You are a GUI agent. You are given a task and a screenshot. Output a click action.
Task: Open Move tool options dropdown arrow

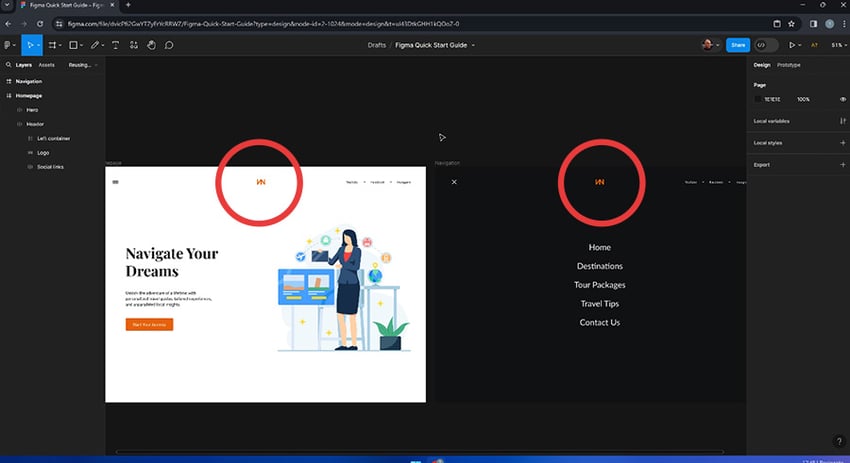38,46
